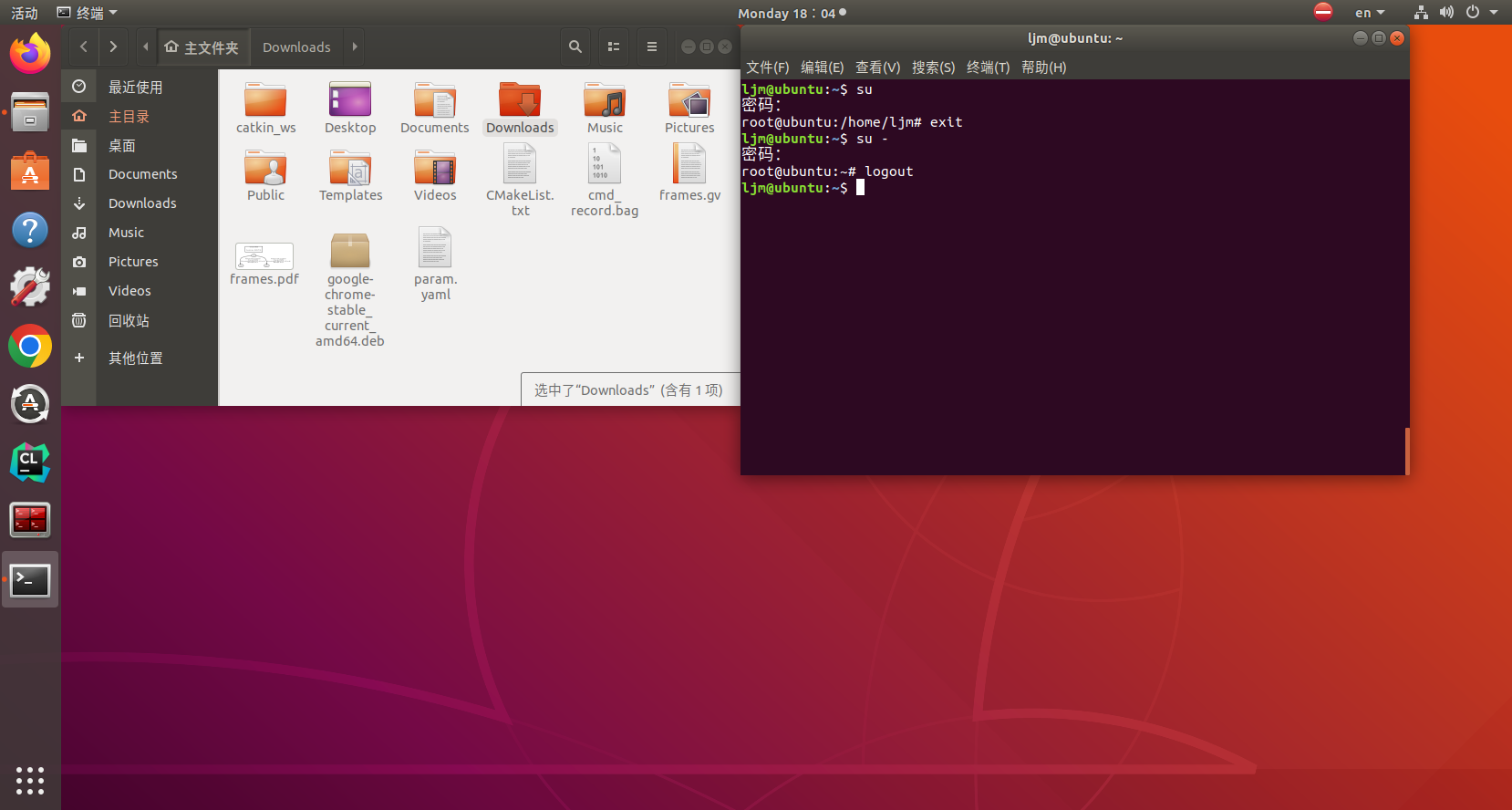Click the home folder path button
The height and width of the screenshot is (810, 1512).
pos(202,47)
